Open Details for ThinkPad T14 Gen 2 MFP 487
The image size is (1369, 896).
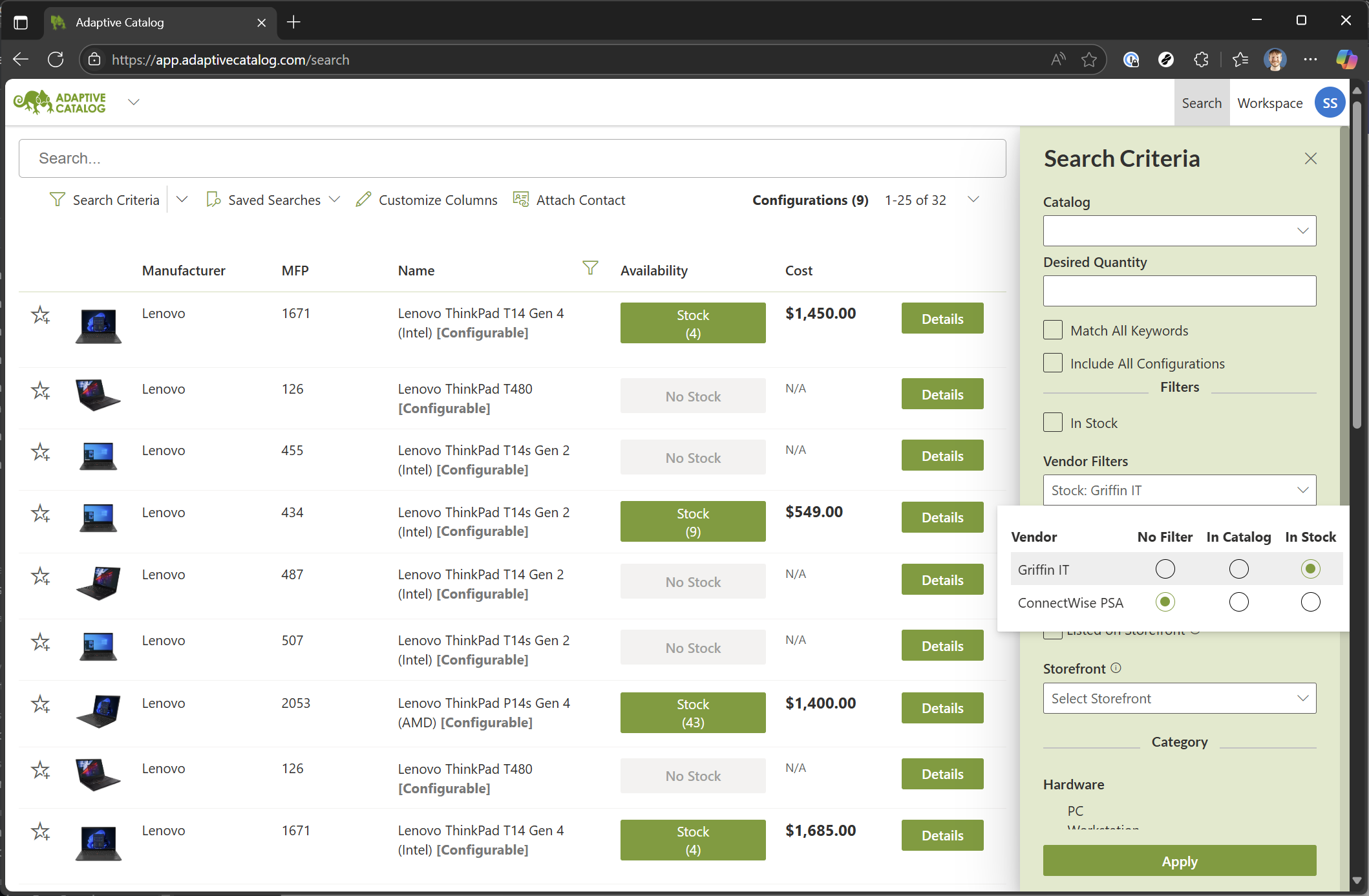[x=942, y=580]
